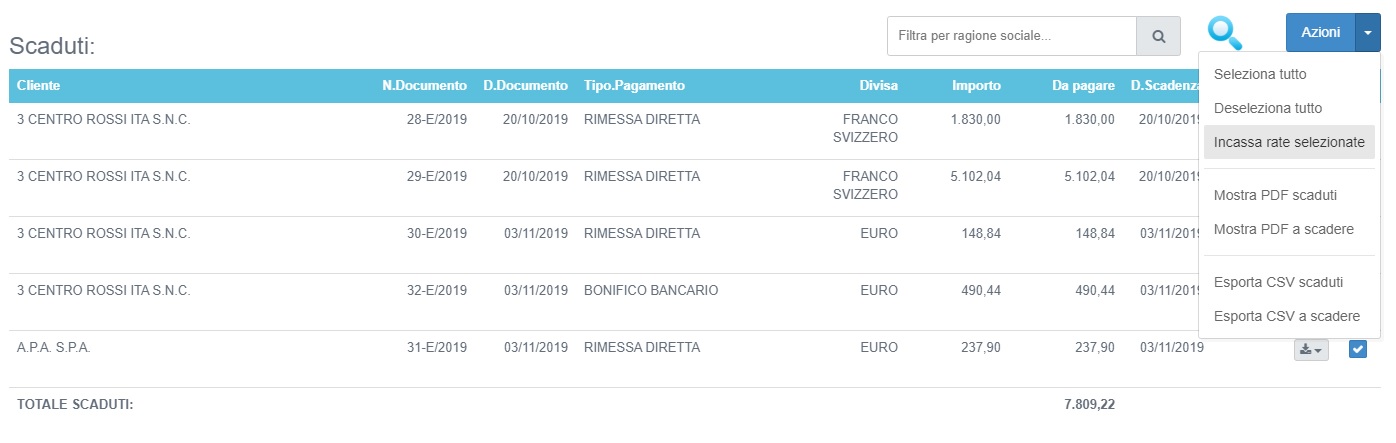This screenshot has height=443, width=1396.
Task: Click the search button beside the filter field
Action: point(1158,36)
